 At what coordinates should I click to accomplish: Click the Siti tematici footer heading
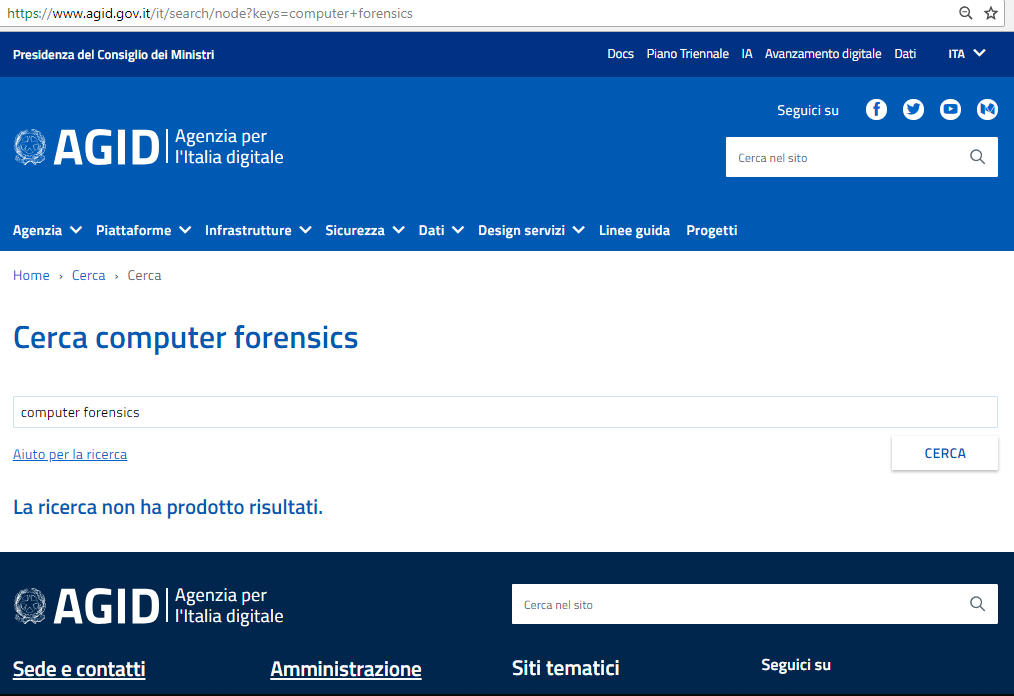(x=565, y=668)
